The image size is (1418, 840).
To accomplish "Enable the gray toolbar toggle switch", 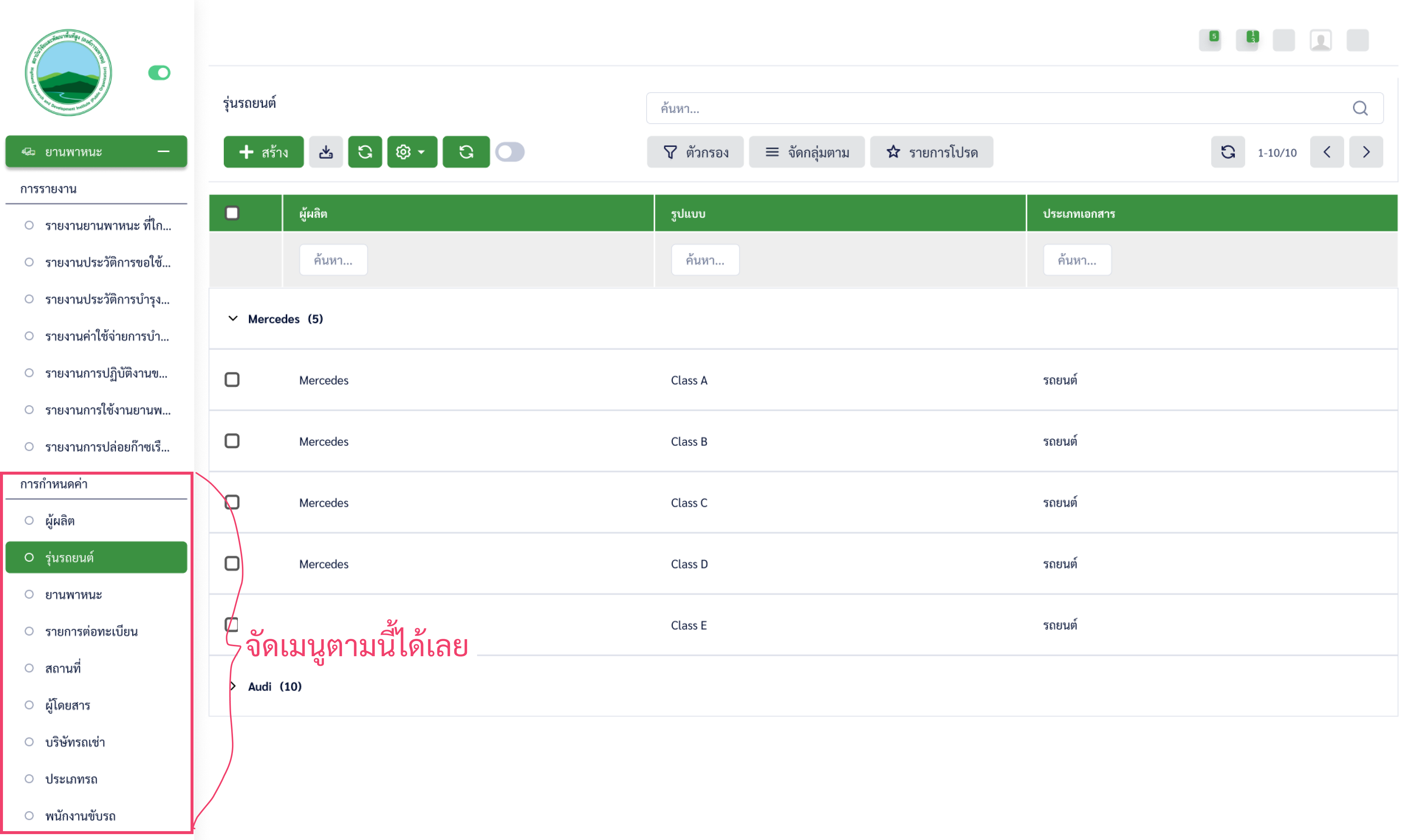I will (x=510, y=152).
